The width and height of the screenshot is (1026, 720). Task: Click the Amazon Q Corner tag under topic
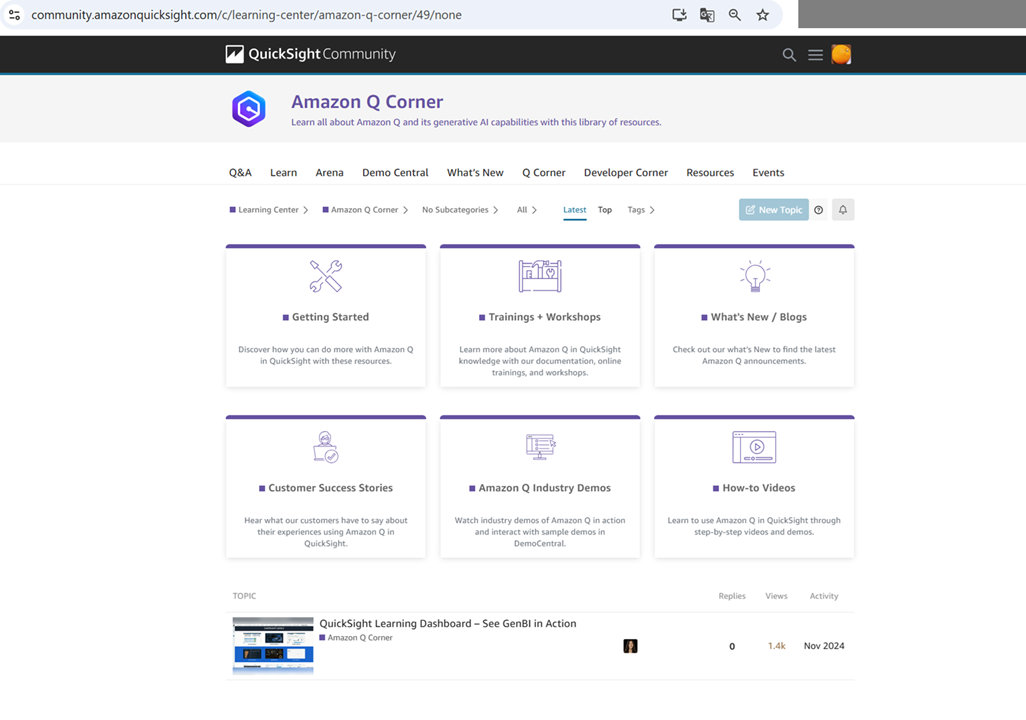(x=356, y=638)
